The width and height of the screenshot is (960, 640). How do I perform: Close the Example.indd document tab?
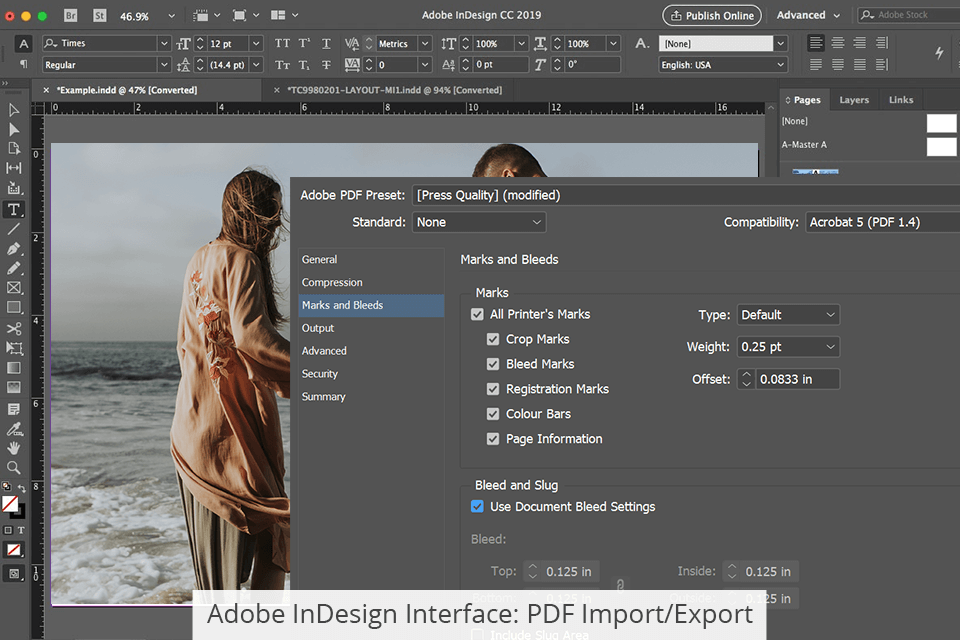click(46, 90)
